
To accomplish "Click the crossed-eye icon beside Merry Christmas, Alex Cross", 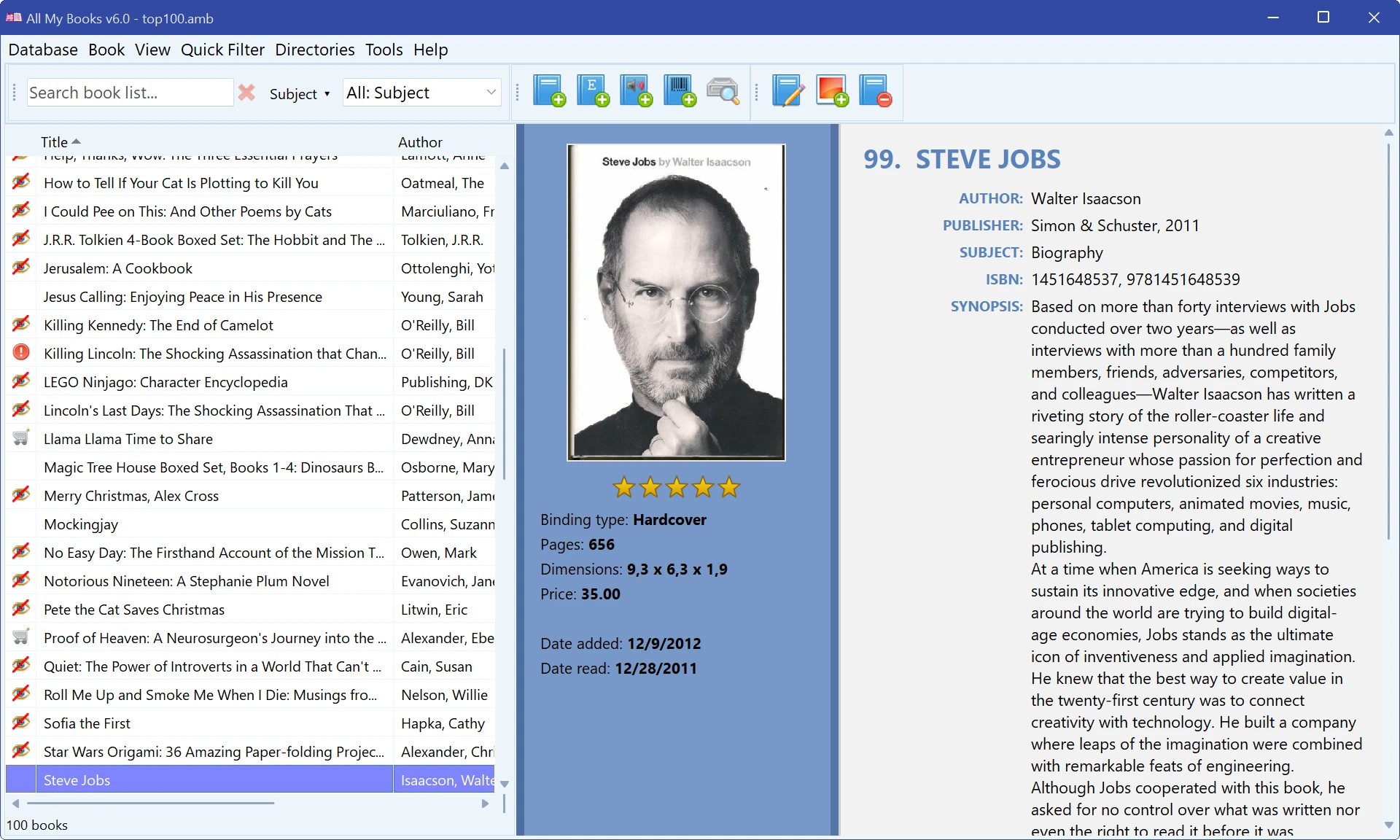I will point(21,495).
